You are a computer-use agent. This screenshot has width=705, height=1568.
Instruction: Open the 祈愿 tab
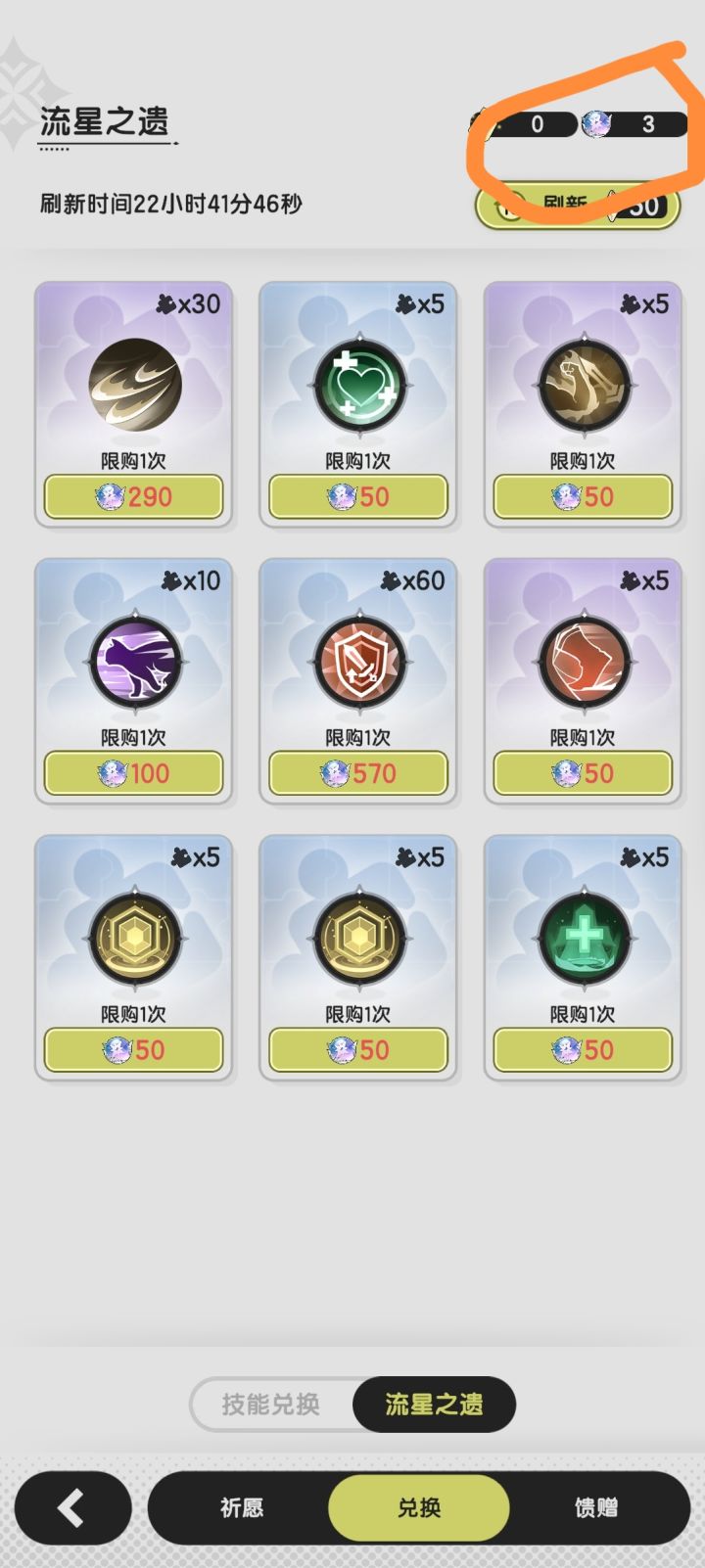[x=241, y=1507]
